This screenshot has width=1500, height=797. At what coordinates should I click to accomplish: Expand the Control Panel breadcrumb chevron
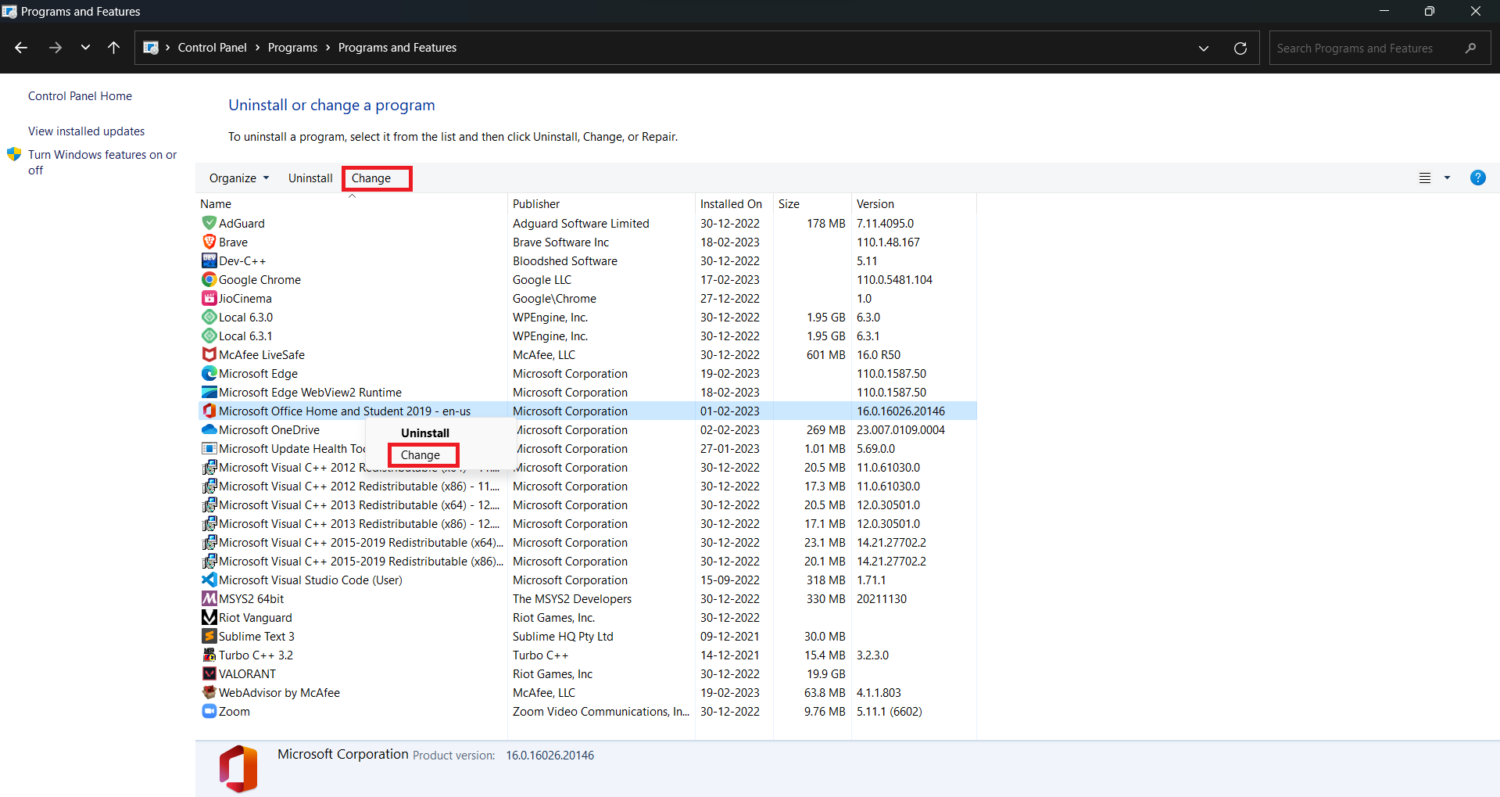click(258, 48)
